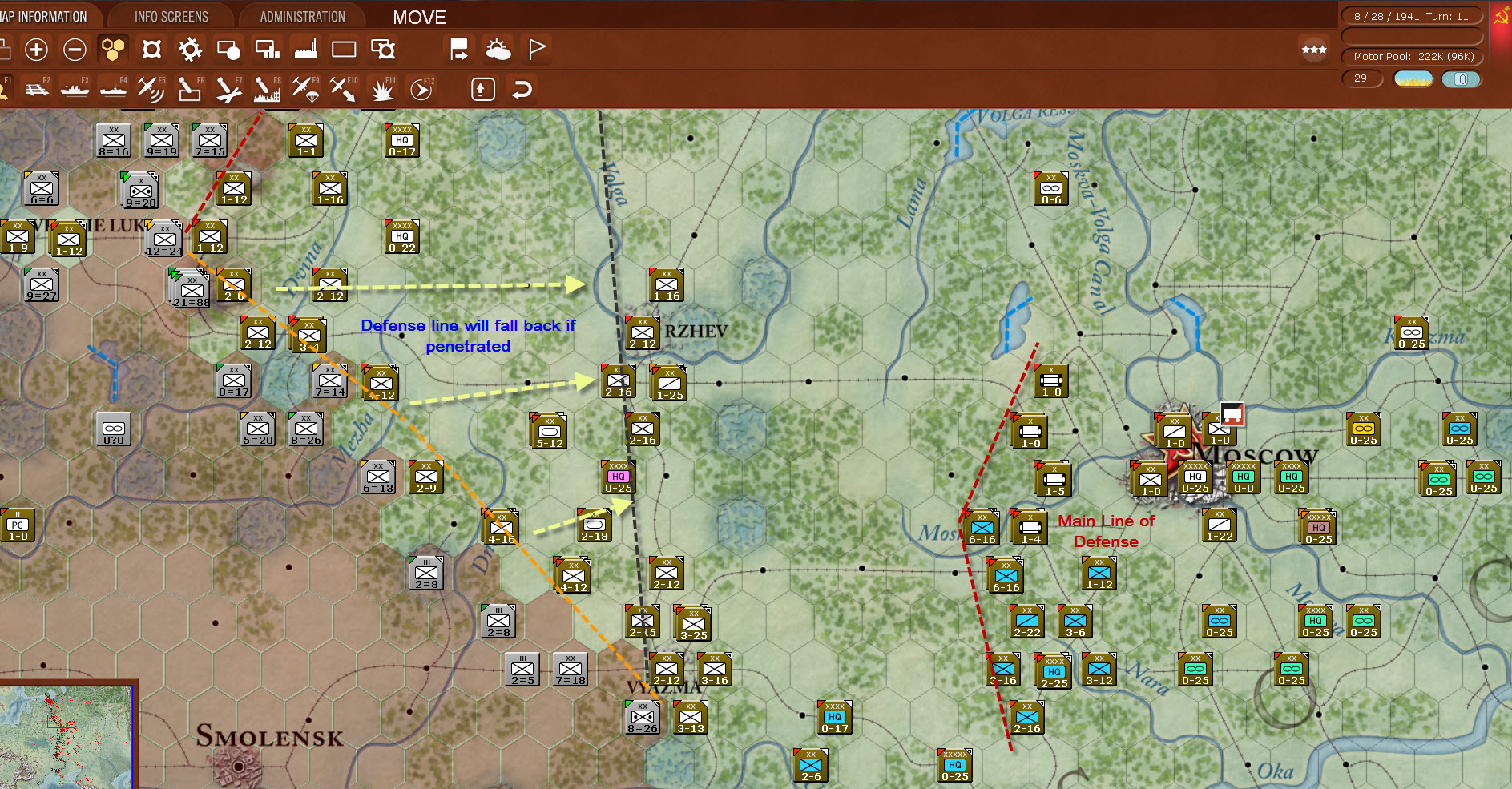The image size is (1512, 789).
Task: Toggle the rectangle-with-frame overlay icon
Action: [x=383, y=50]
